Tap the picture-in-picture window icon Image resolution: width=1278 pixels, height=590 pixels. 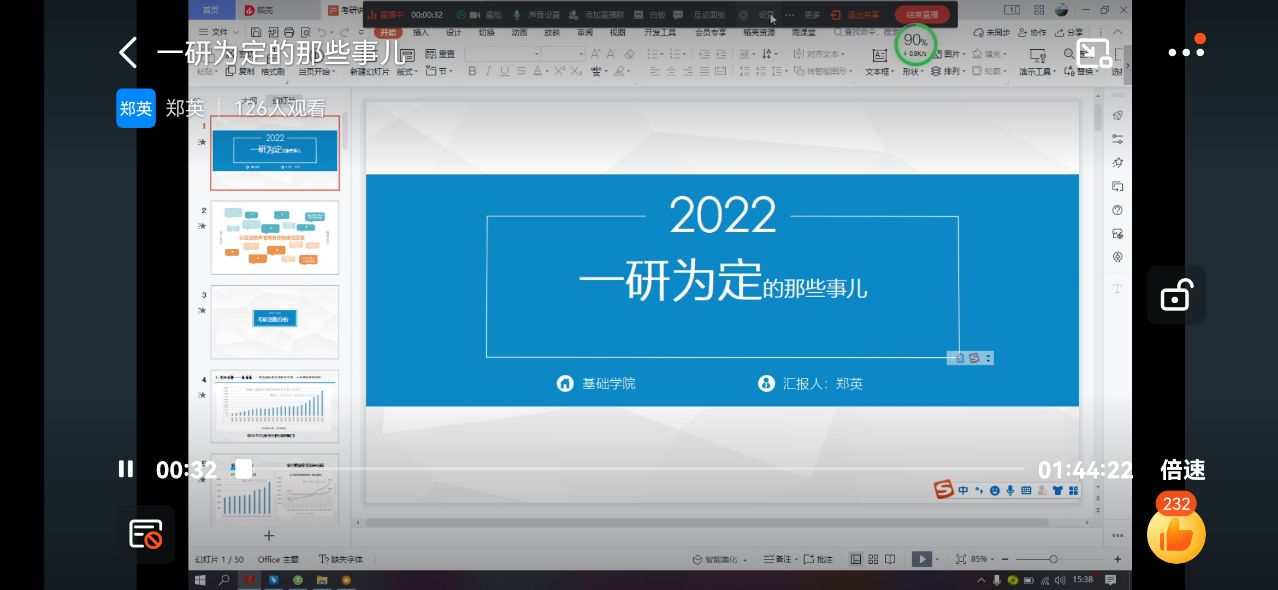click(1095, 54)
